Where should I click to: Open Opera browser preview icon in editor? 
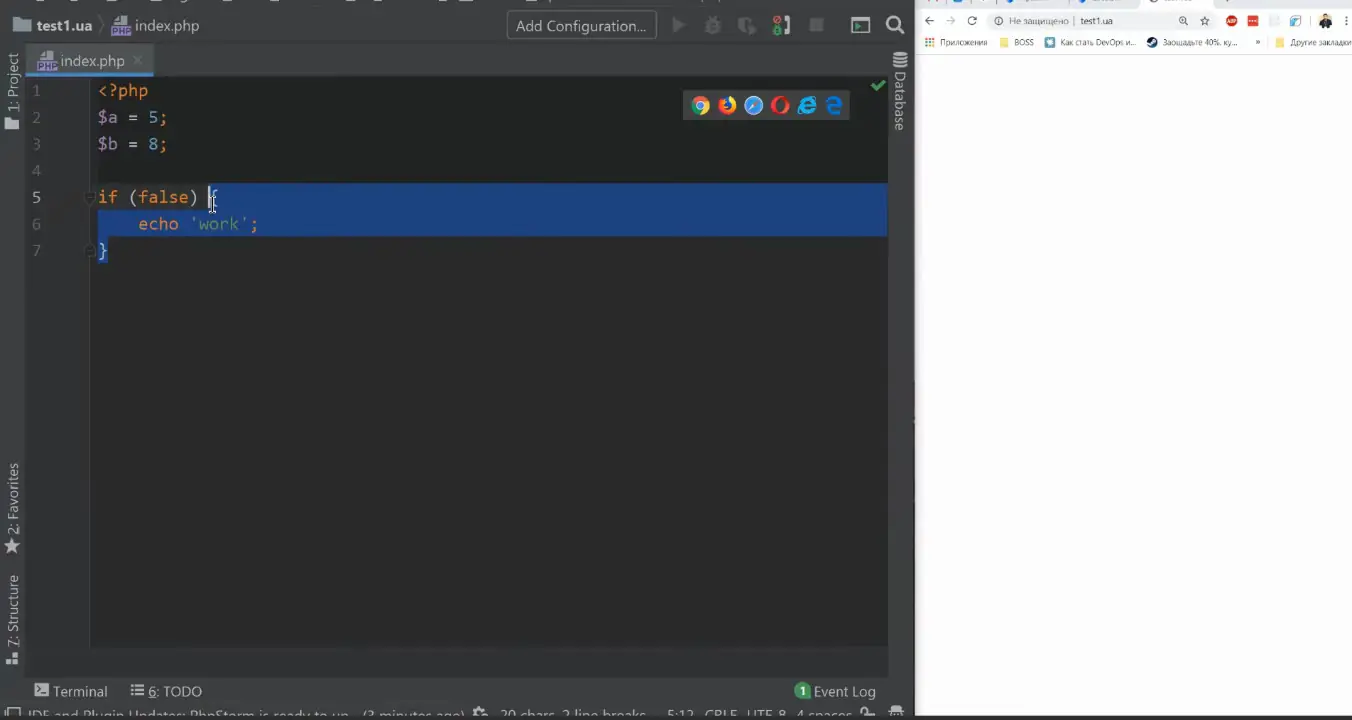coord(780,106)
